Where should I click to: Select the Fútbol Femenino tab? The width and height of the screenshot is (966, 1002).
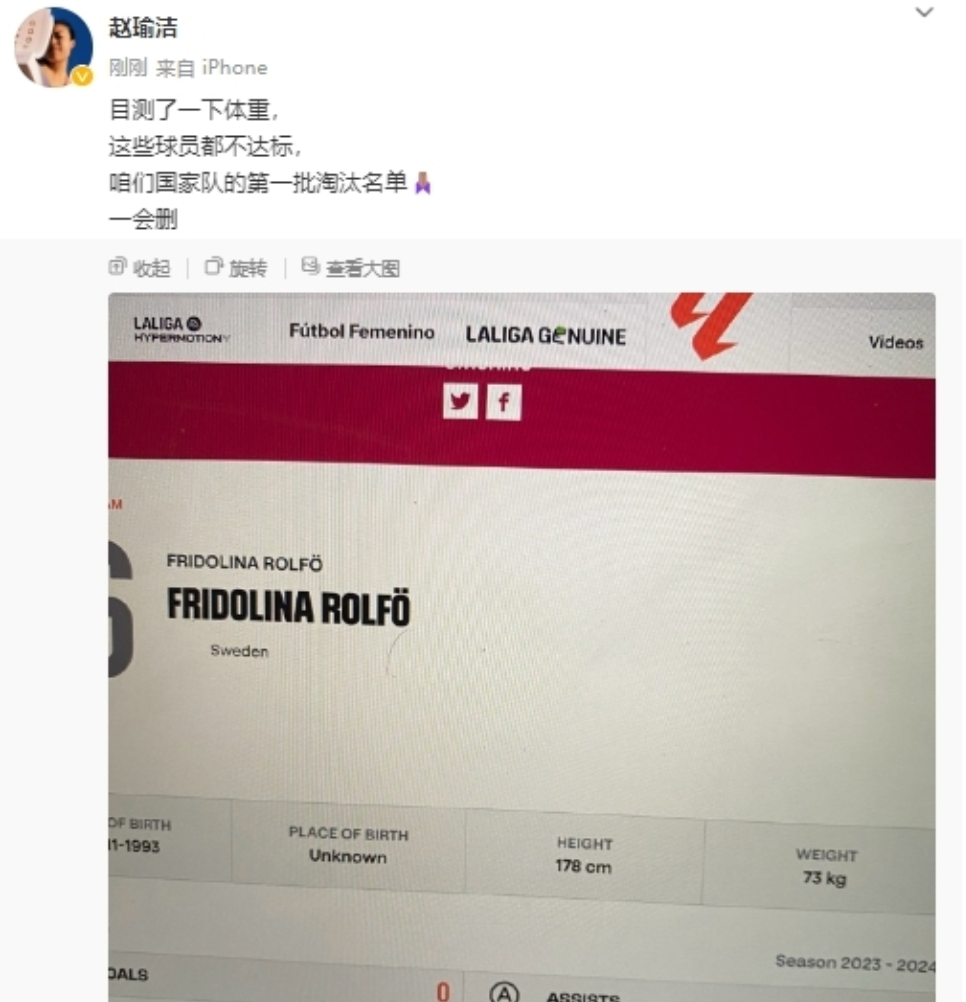point(362,331)
